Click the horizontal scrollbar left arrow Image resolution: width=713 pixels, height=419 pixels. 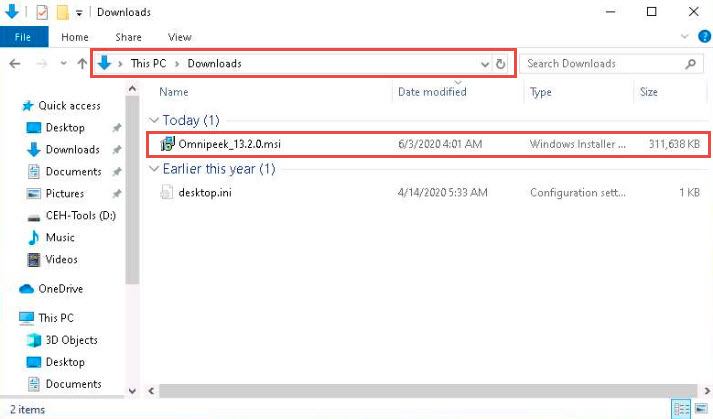[151, 391]
